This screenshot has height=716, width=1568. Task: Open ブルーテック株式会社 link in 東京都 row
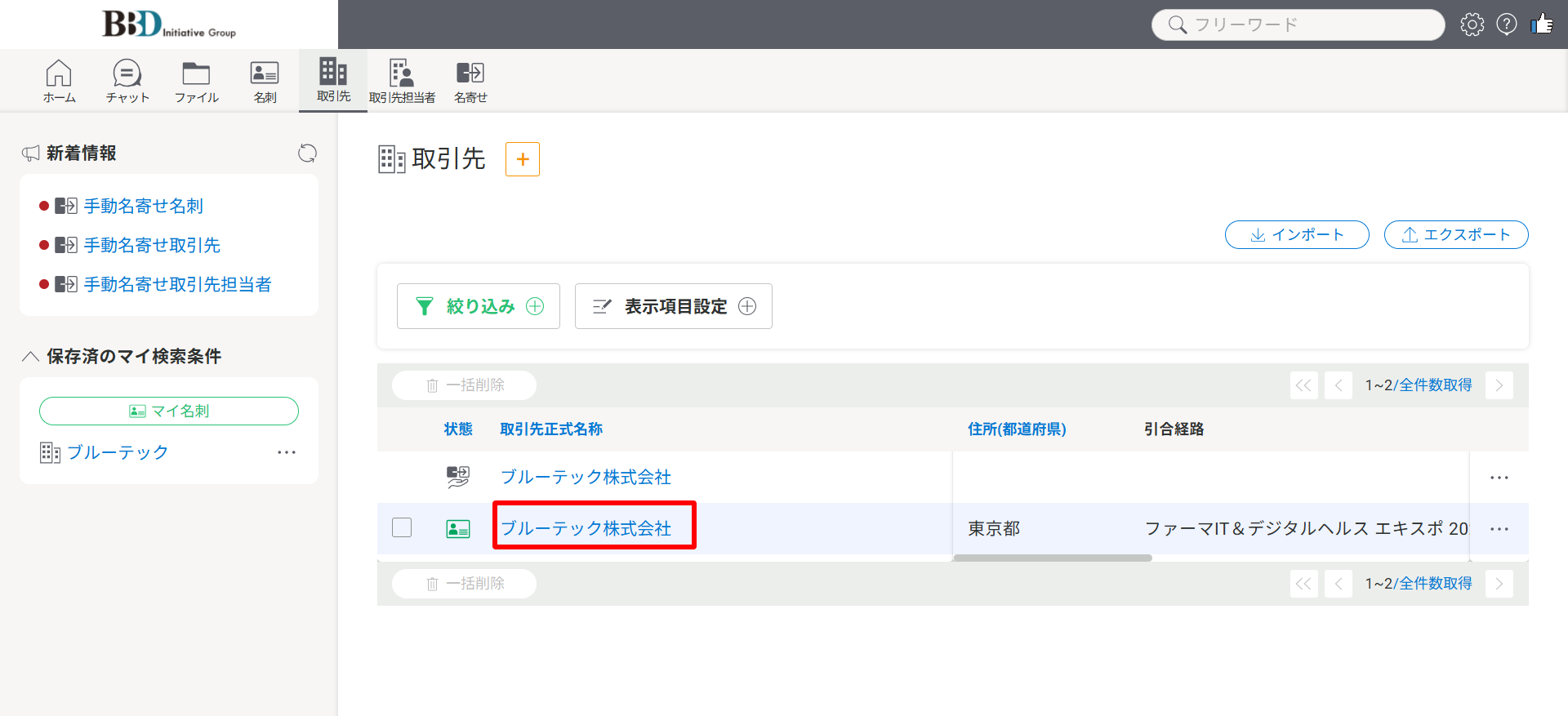coord(586,529)
